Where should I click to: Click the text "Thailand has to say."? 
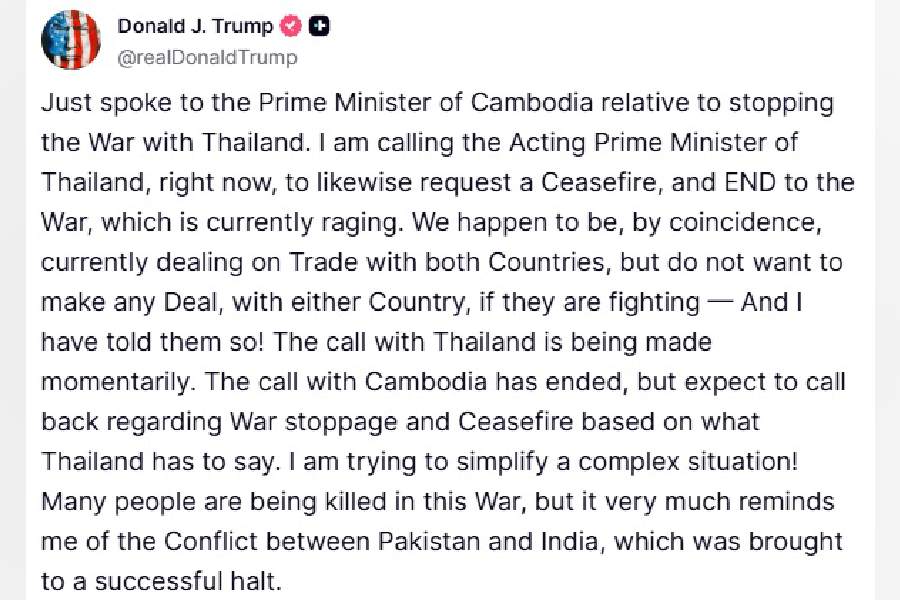click(161, 462)
